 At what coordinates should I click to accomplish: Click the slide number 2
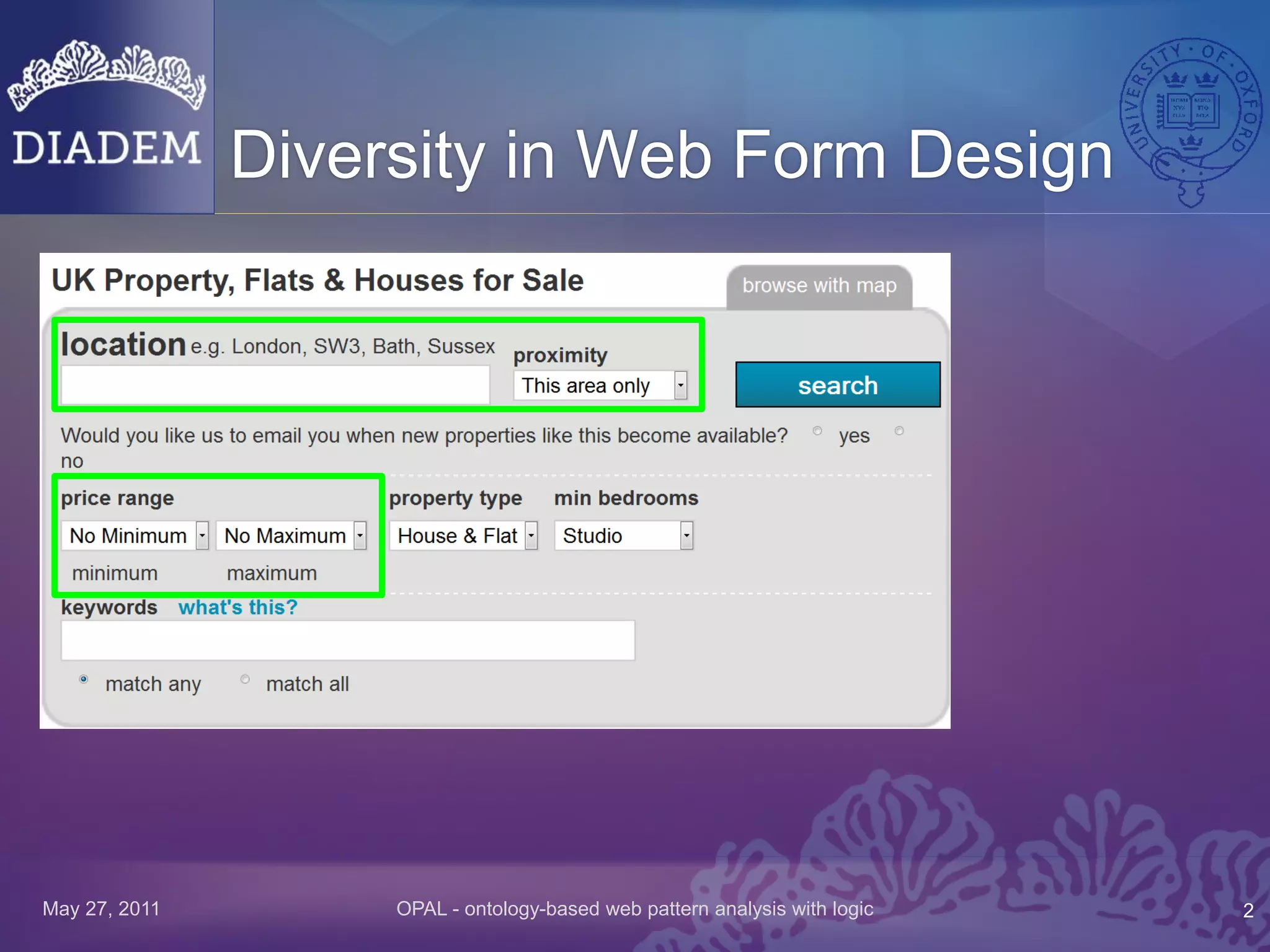[1248, 910]
